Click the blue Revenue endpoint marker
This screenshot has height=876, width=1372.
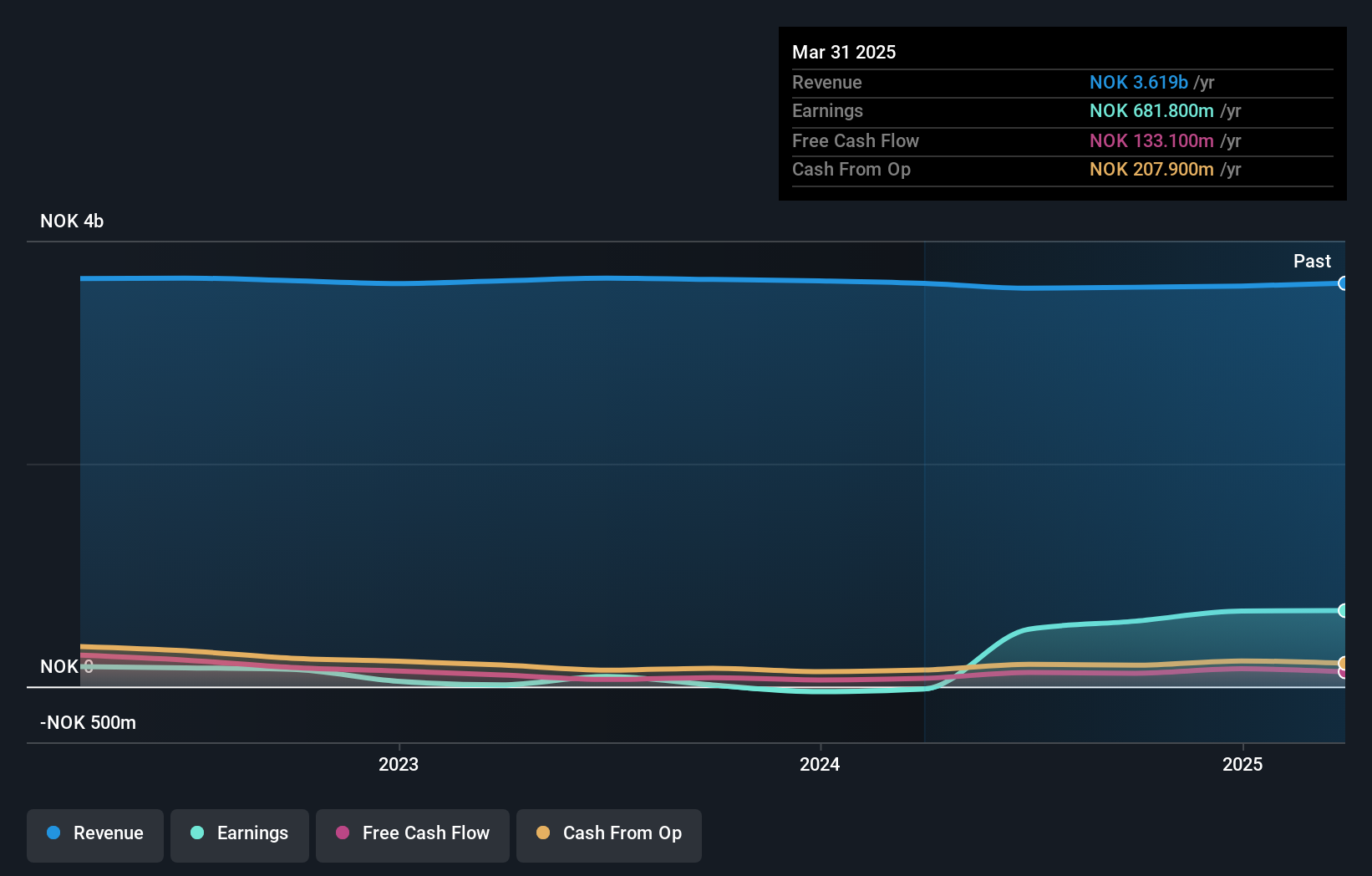pyautogui.click(x=1343, y=283)
